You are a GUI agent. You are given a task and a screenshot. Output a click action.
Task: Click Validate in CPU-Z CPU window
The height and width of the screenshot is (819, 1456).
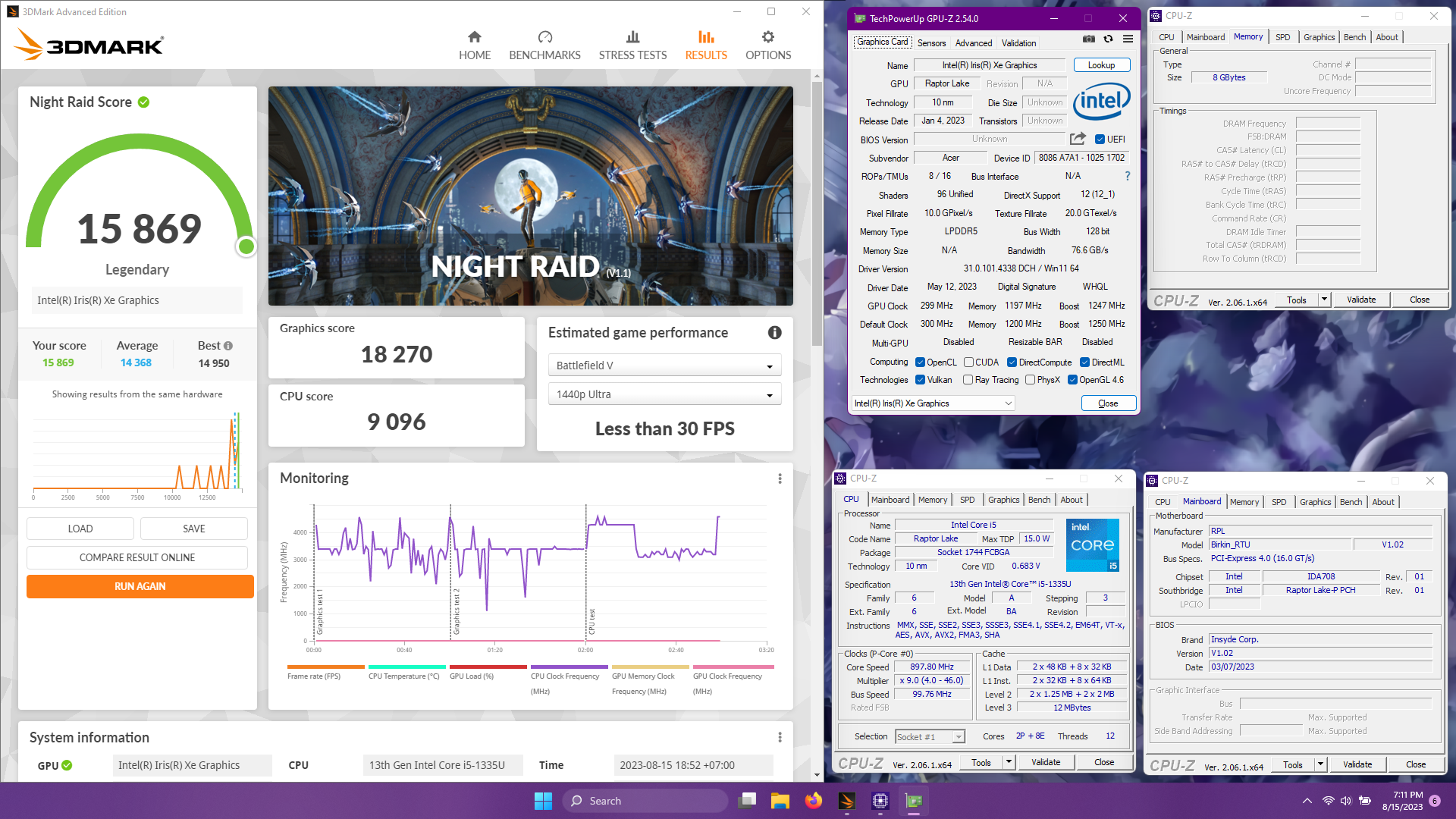click(x=1046, y=762)
